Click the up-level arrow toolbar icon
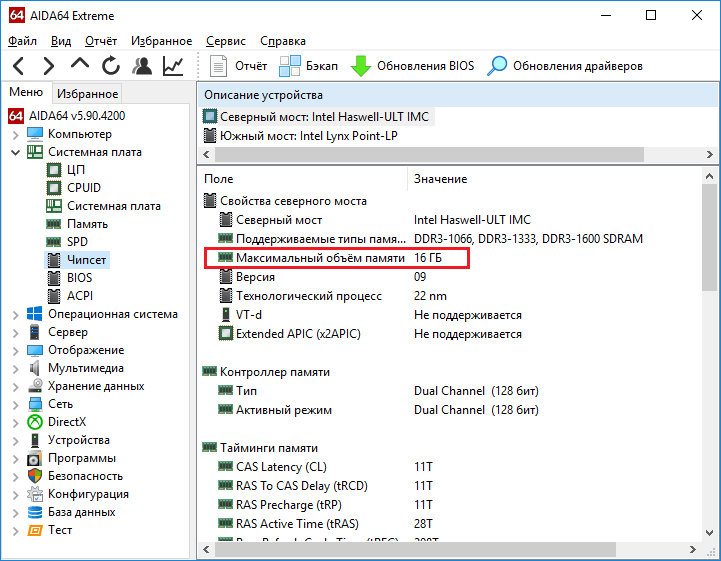Image resolution: width=721 pixels, height=561 pixels. pyautogui.click(x=80, y=63)
